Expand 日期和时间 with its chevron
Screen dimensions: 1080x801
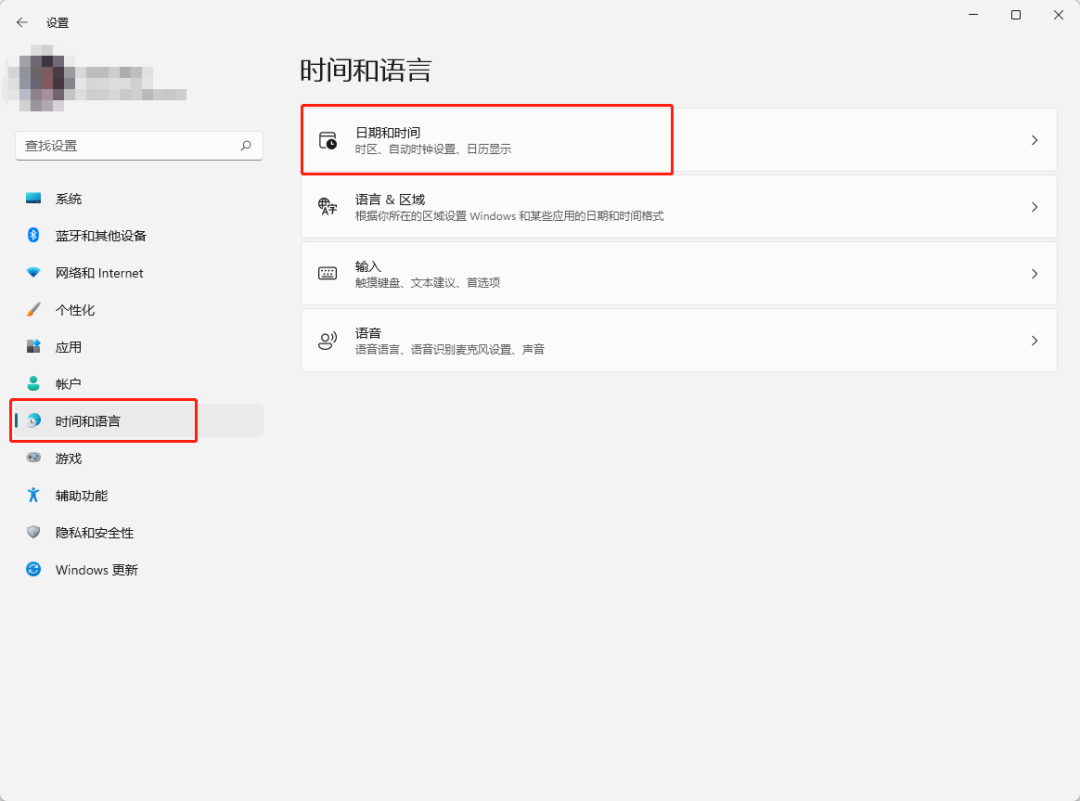point(1035,141)
